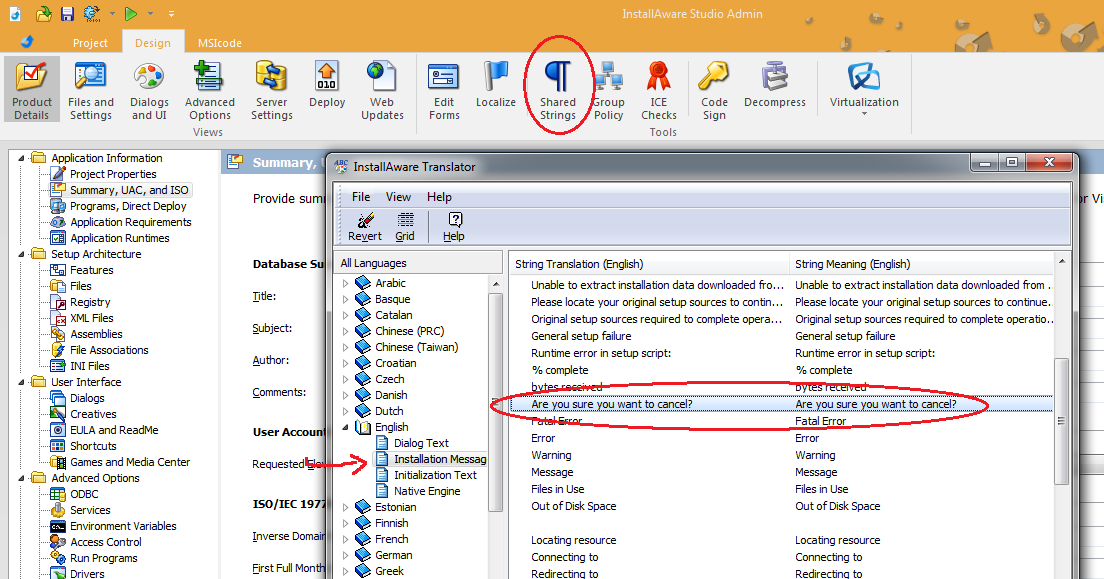Click Edit Forms tool
Screen dimensions: 1104x579
pyautogui.click(x=444, y=92)
